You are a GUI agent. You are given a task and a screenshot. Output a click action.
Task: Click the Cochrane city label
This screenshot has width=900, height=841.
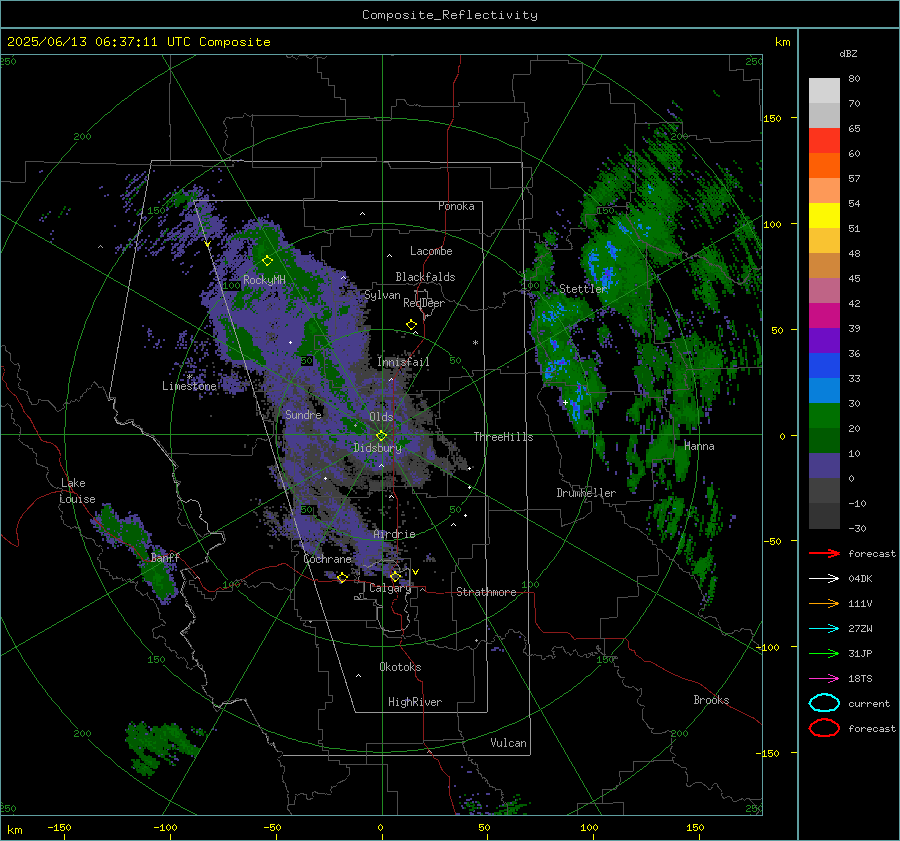[327, 559]
